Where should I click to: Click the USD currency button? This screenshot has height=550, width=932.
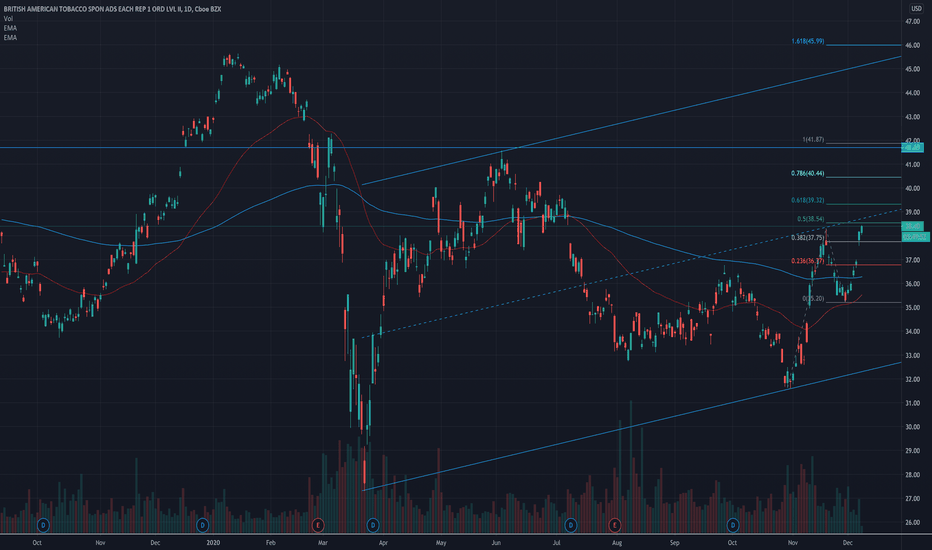pos(916,8)
